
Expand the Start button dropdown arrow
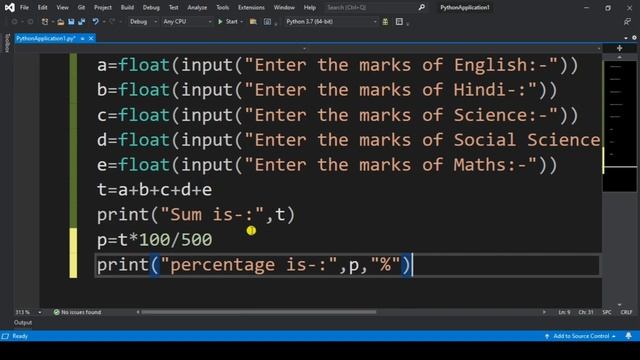click(x=242, y=22)
